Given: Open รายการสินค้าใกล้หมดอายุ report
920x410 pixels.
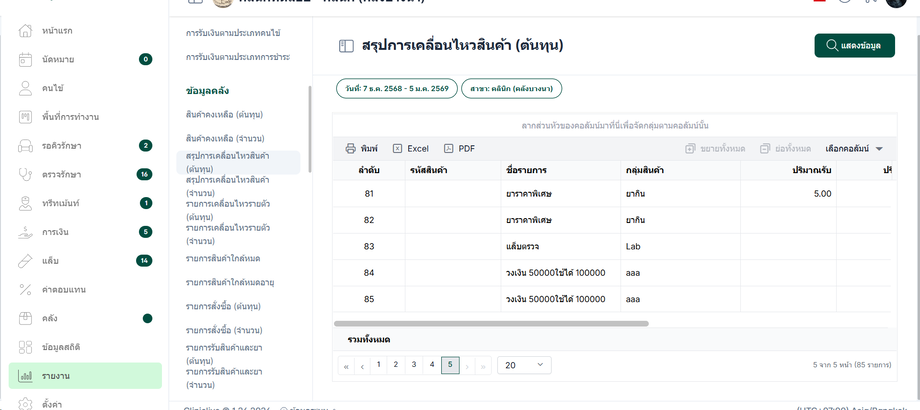Looking at the screenshot, I should (230, 282).
